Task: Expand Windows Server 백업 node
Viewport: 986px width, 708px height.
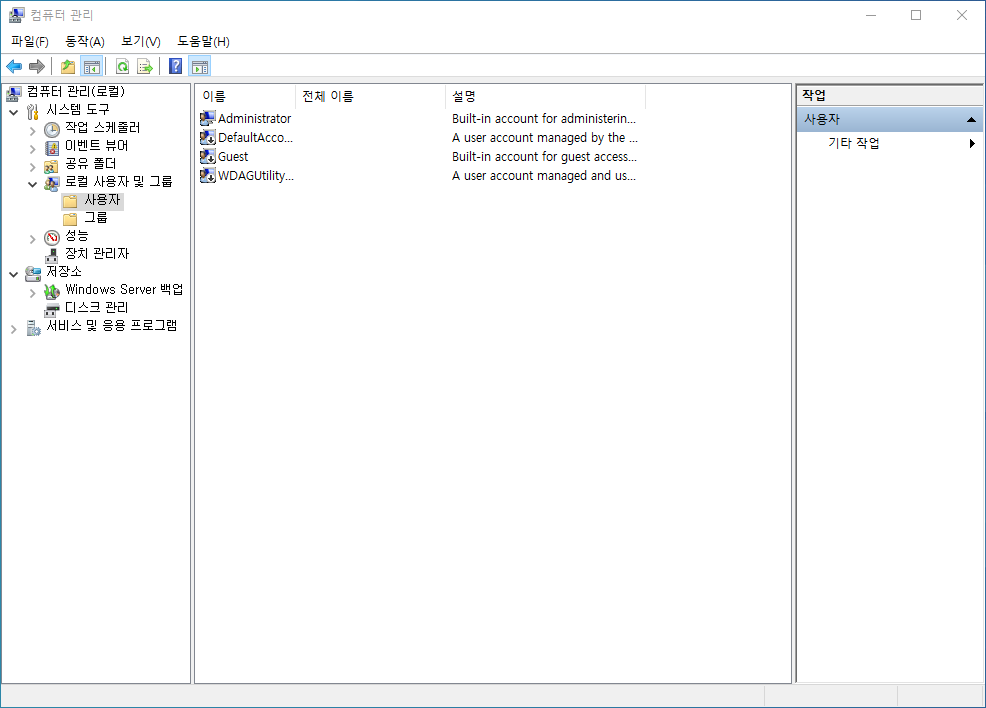Action: click(x=33, y=293)
